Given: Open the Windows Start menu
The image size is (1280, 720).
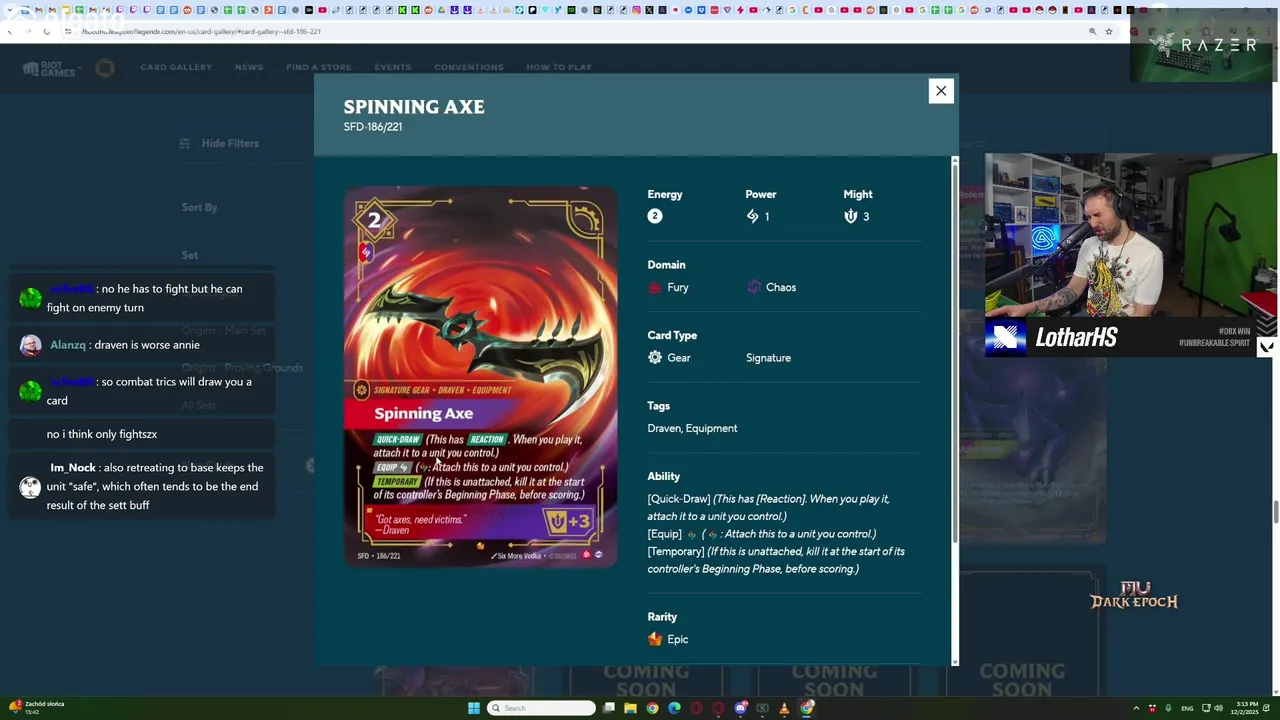Looking at the screenshot, I should pyautogui.click(x=474, y=708).
